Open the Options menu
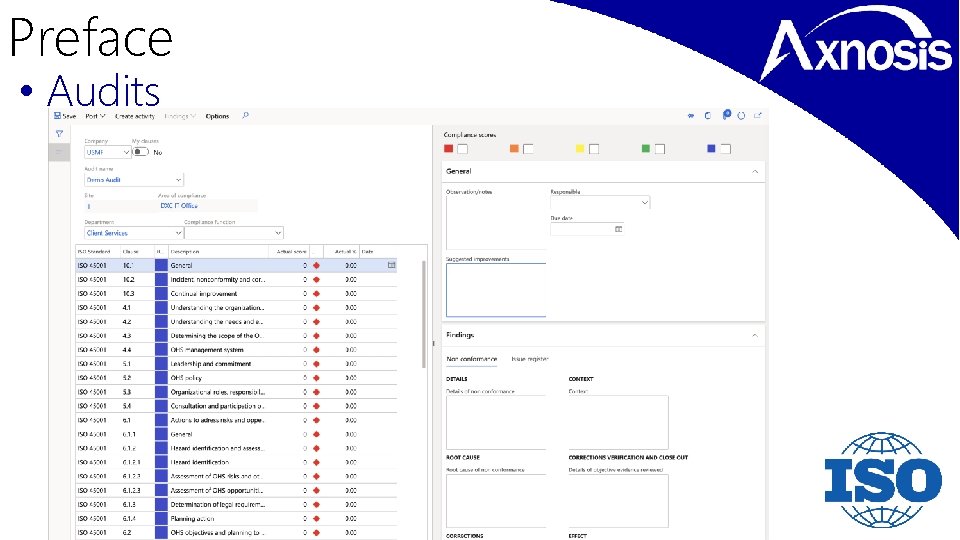This screenshot has height=540, width=960. (x=217, y=116)
